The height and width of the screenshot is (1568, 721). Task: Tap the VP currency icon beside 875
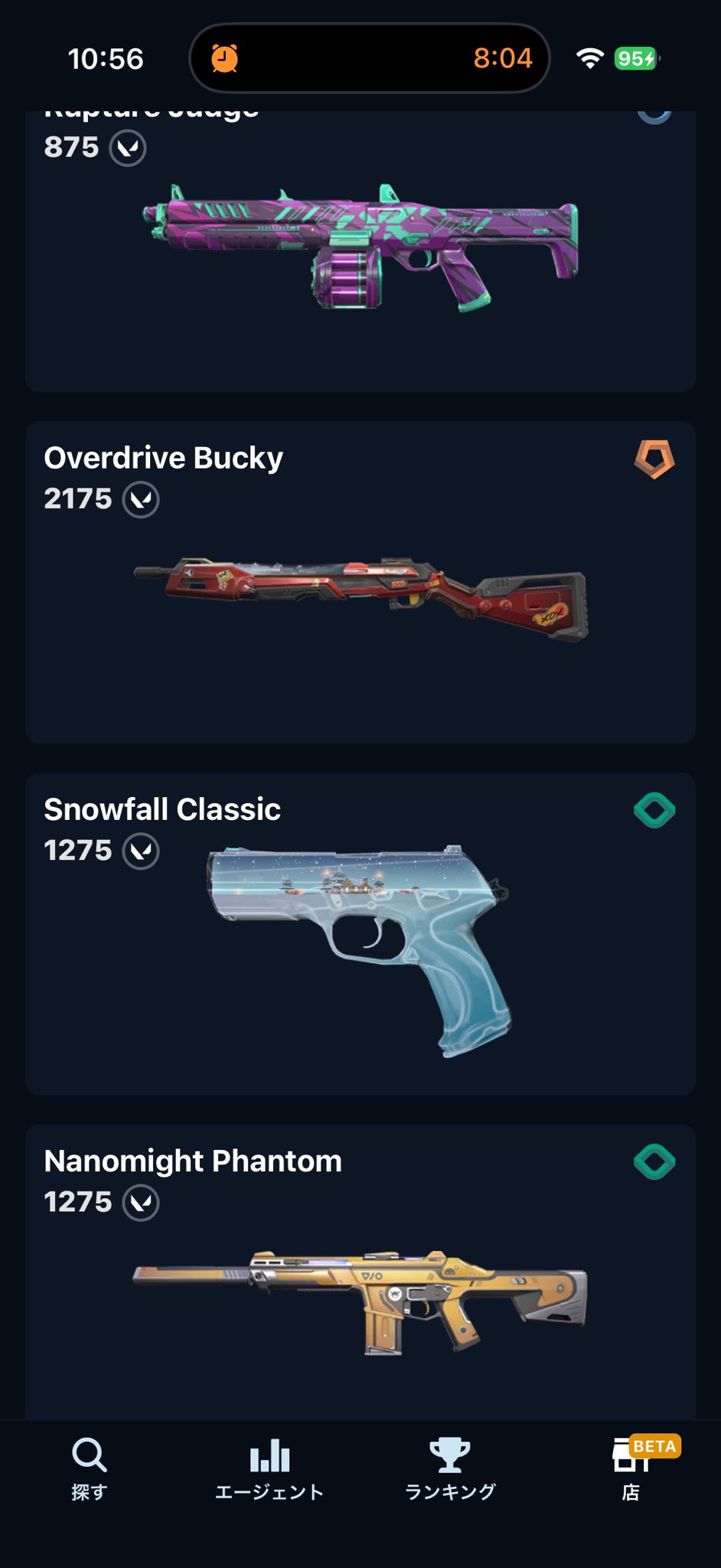pos(128,148)
